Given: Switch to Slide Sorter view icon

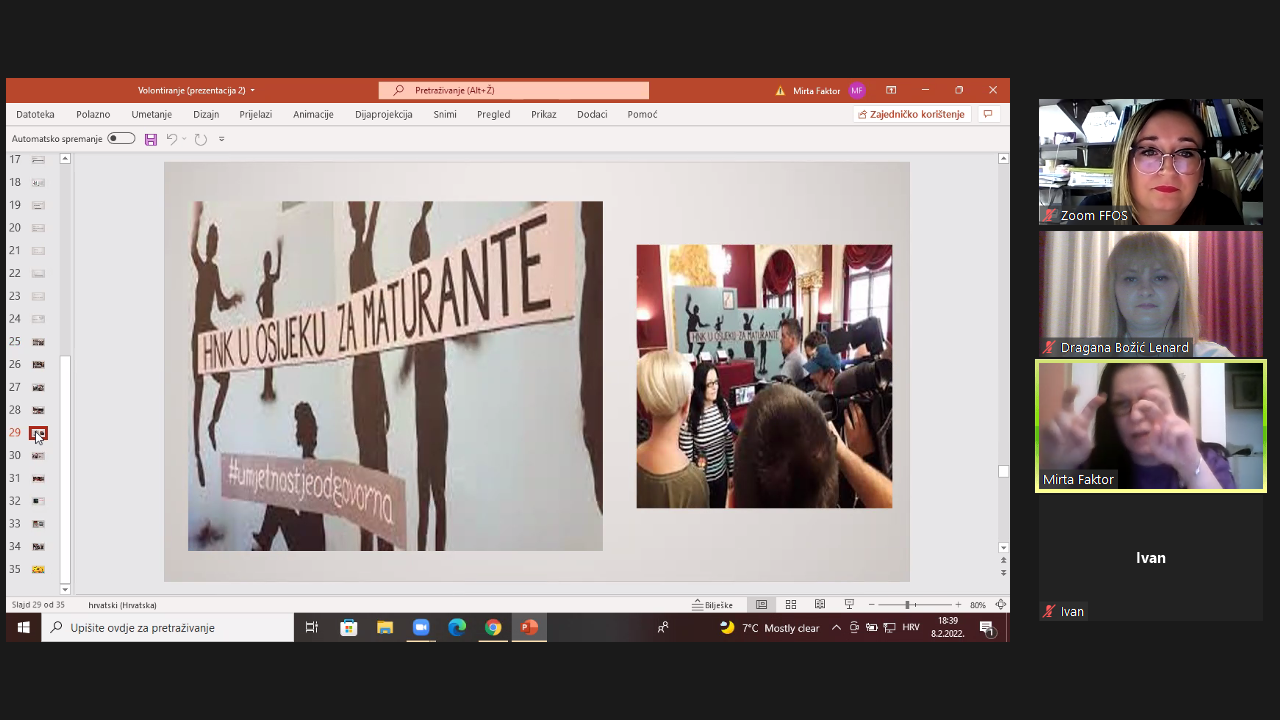Looking at the screenshot, I should [791, 605].
